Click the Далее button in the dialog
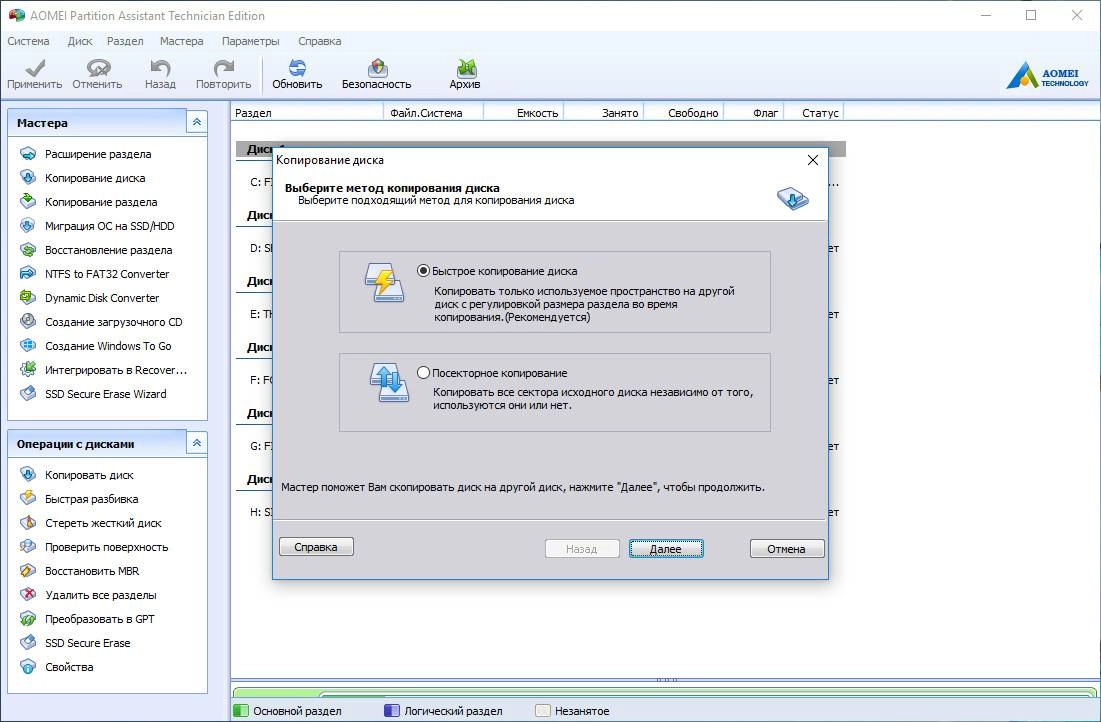Screen dimensions: 1101x722 [666, 549]
